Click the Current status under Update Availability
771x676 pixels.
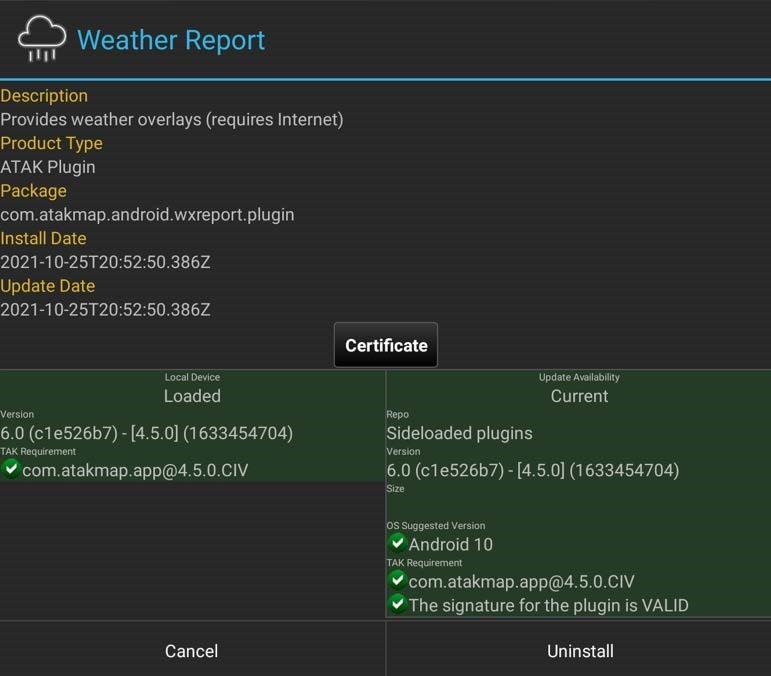(x=579, y=396)
